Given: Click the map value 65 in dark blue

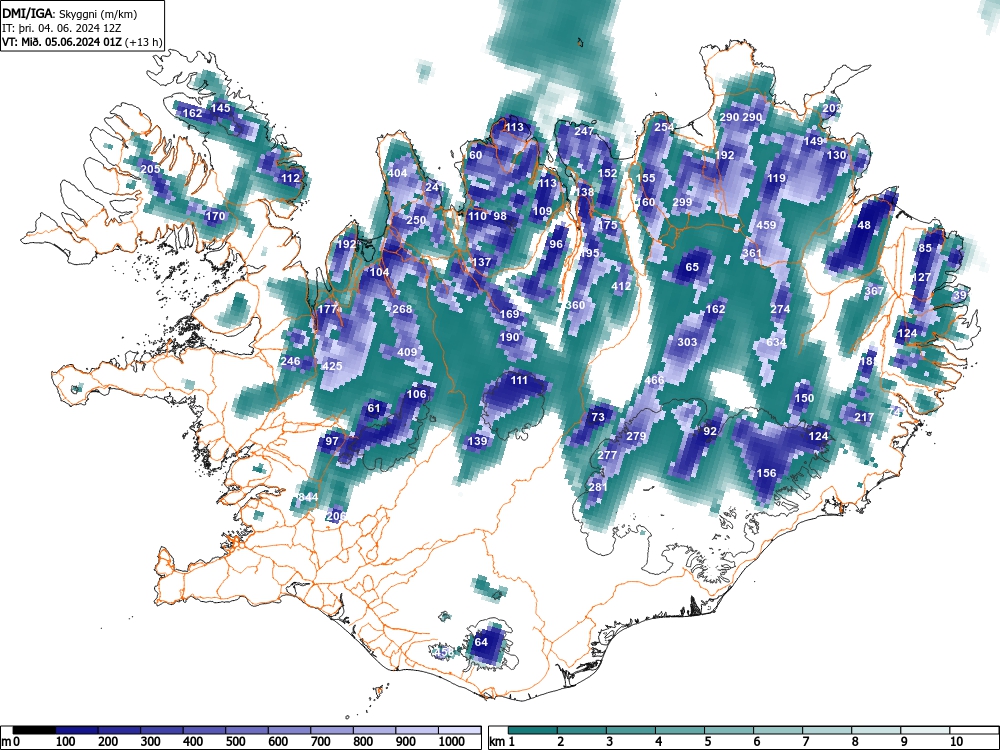Looking at the screenshot, I should click(x=692, y=267).
